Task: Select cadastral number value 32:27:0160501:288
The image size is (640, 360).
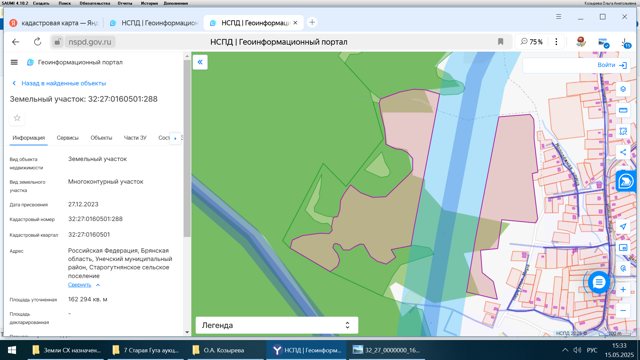Action: (x=95, y=219)
